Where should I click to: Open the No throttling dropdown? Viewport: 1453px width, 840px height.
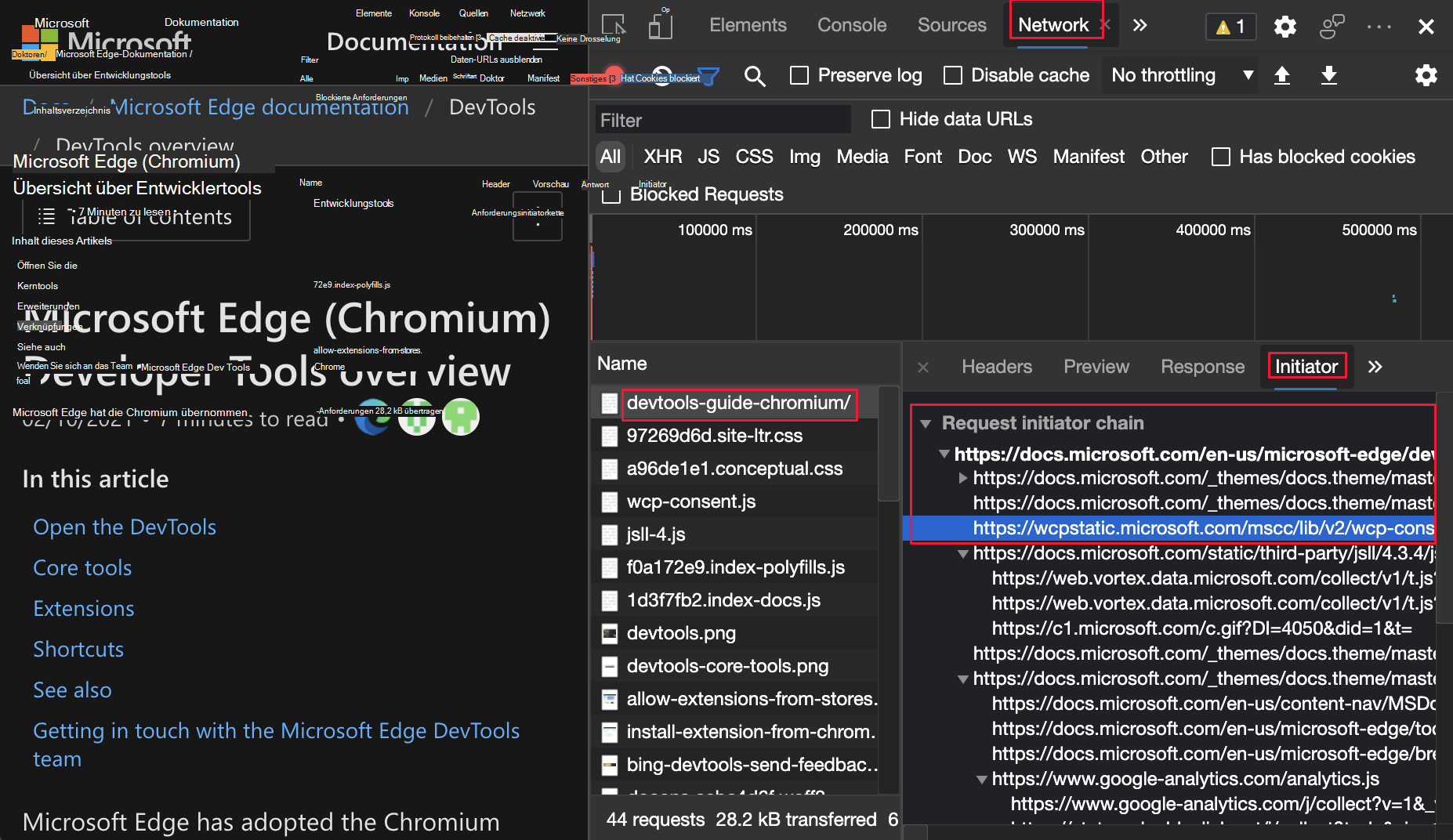coord(1180,75)
